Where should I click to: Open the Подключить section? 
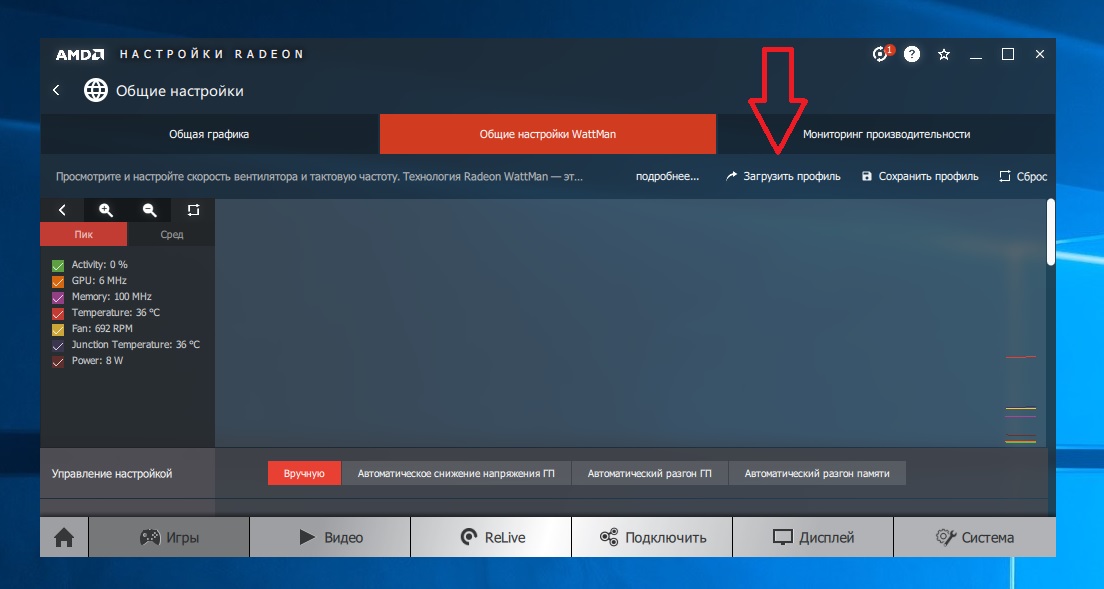click(x=653, y=537)
